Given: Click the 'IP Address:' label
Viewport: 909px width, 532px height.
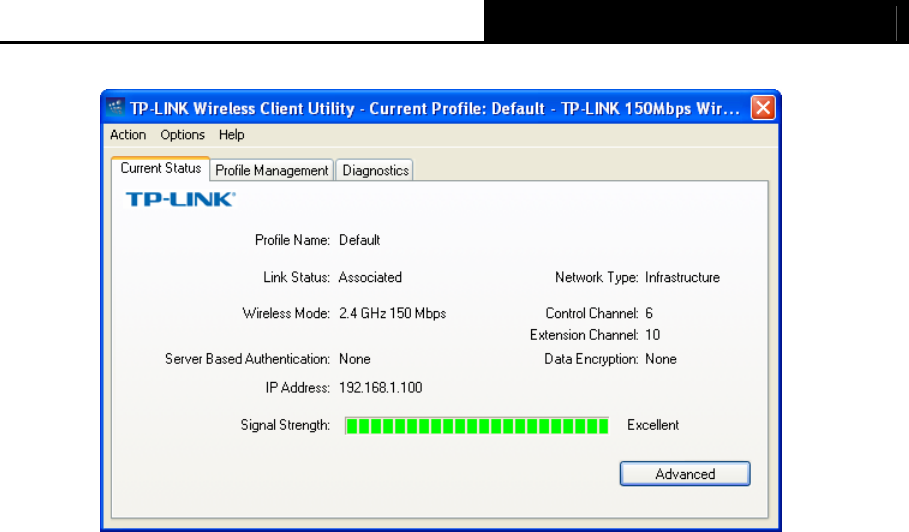Looking at the screenshot, I should 297,388.
